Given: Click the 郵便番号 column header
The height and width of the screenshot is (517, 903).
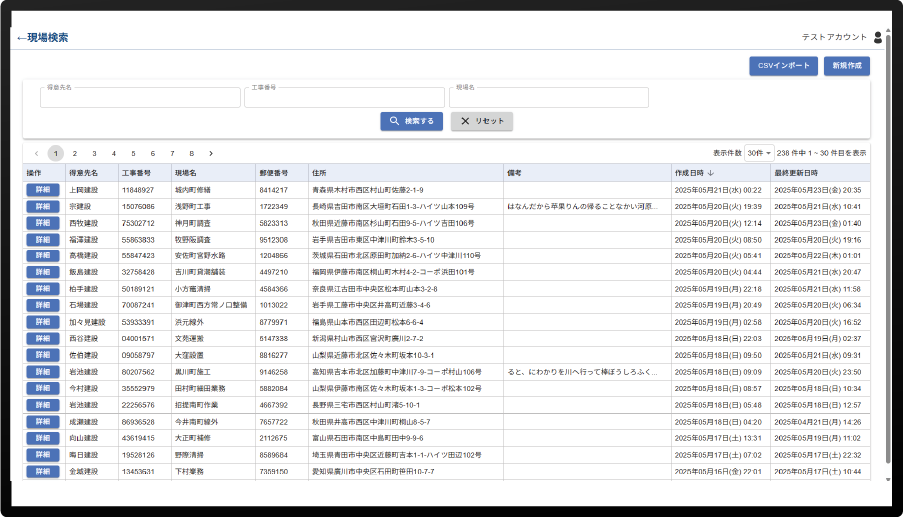Looking at the screenshot, I should [273, 173].
